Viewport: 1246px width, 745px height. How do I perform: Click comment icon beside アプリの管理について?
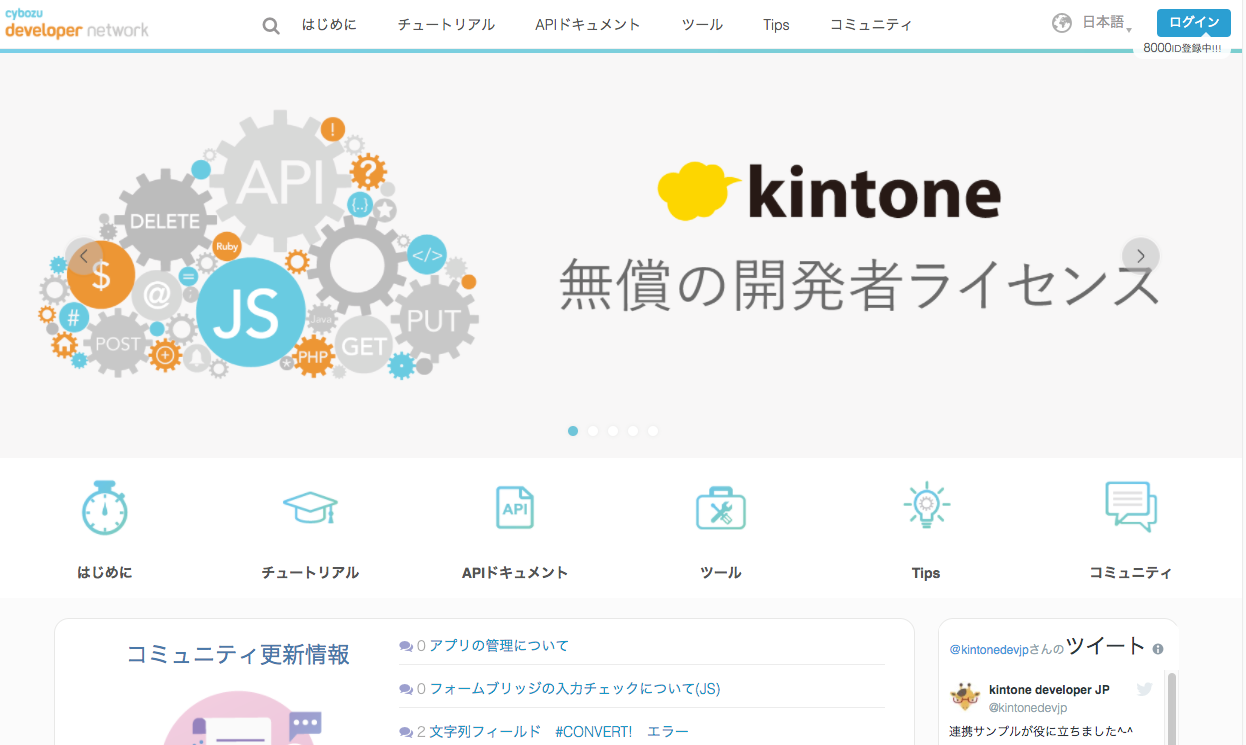click(x=405, y=647)
